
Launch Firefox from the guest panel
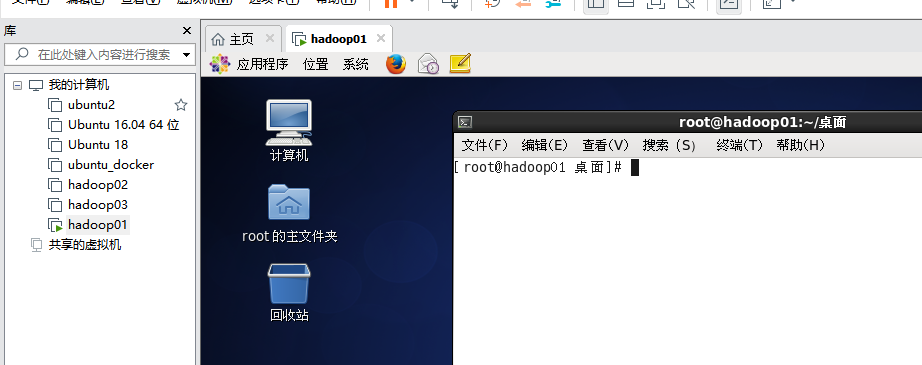point(396,64)
